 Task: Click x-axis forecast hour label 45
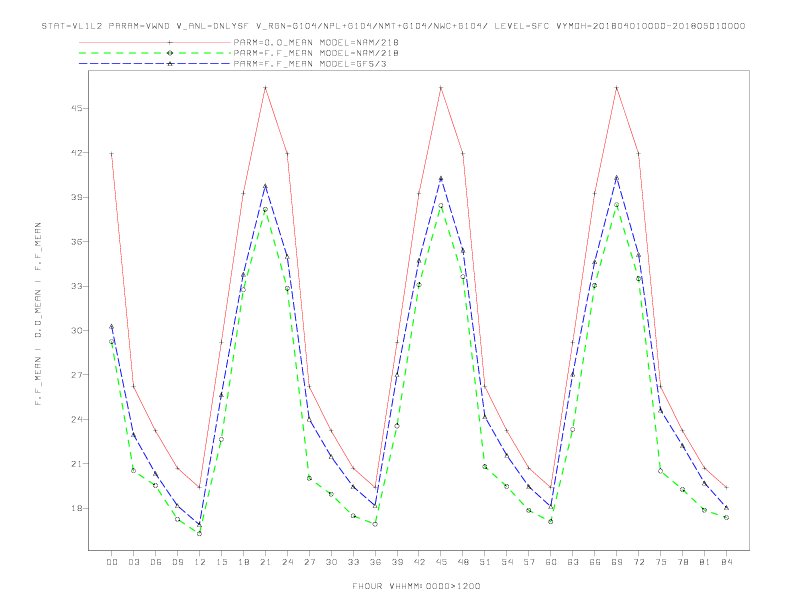(441, 562)
